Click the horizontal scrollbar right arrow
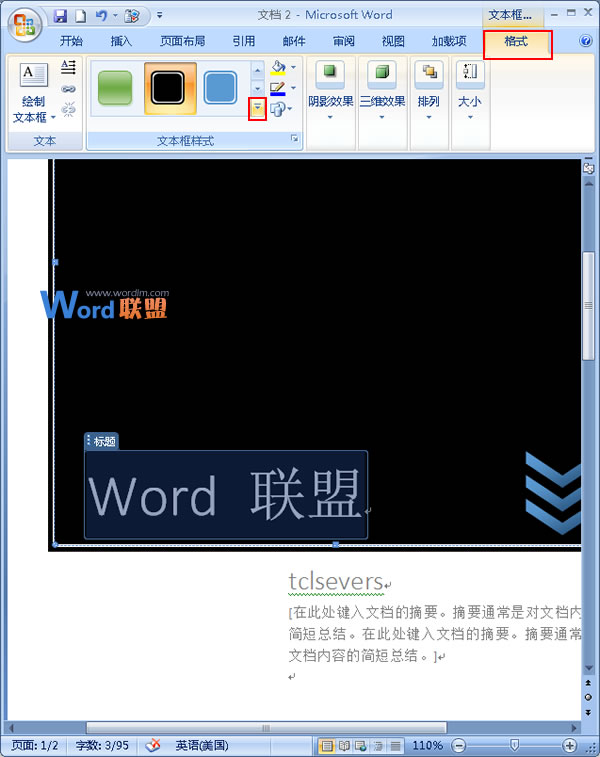 [x=573, y=728]
